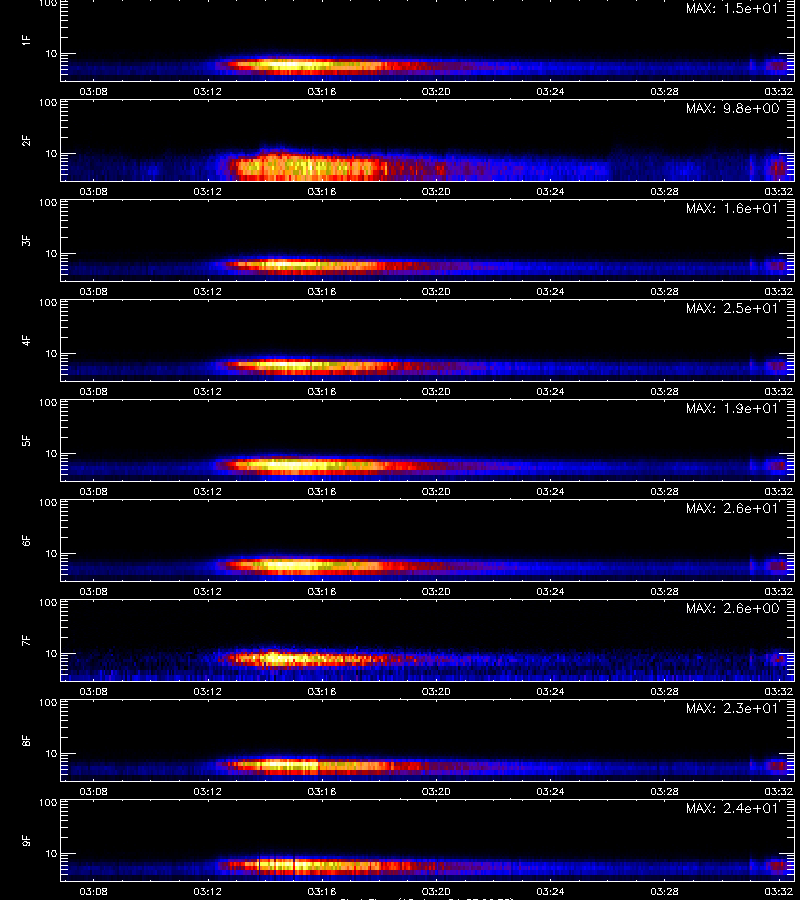The height and width of the screenshot is (900, 800).
Task: Select the MAX: 2.6e+01 readout
Action: coord(732,509)
